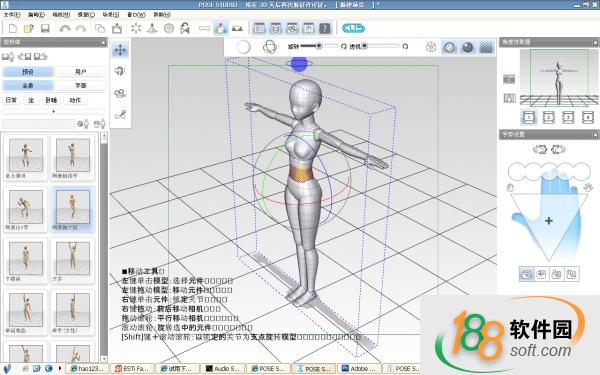Click the pose library size slider
The image size is (600, 375).
point(54,111)
